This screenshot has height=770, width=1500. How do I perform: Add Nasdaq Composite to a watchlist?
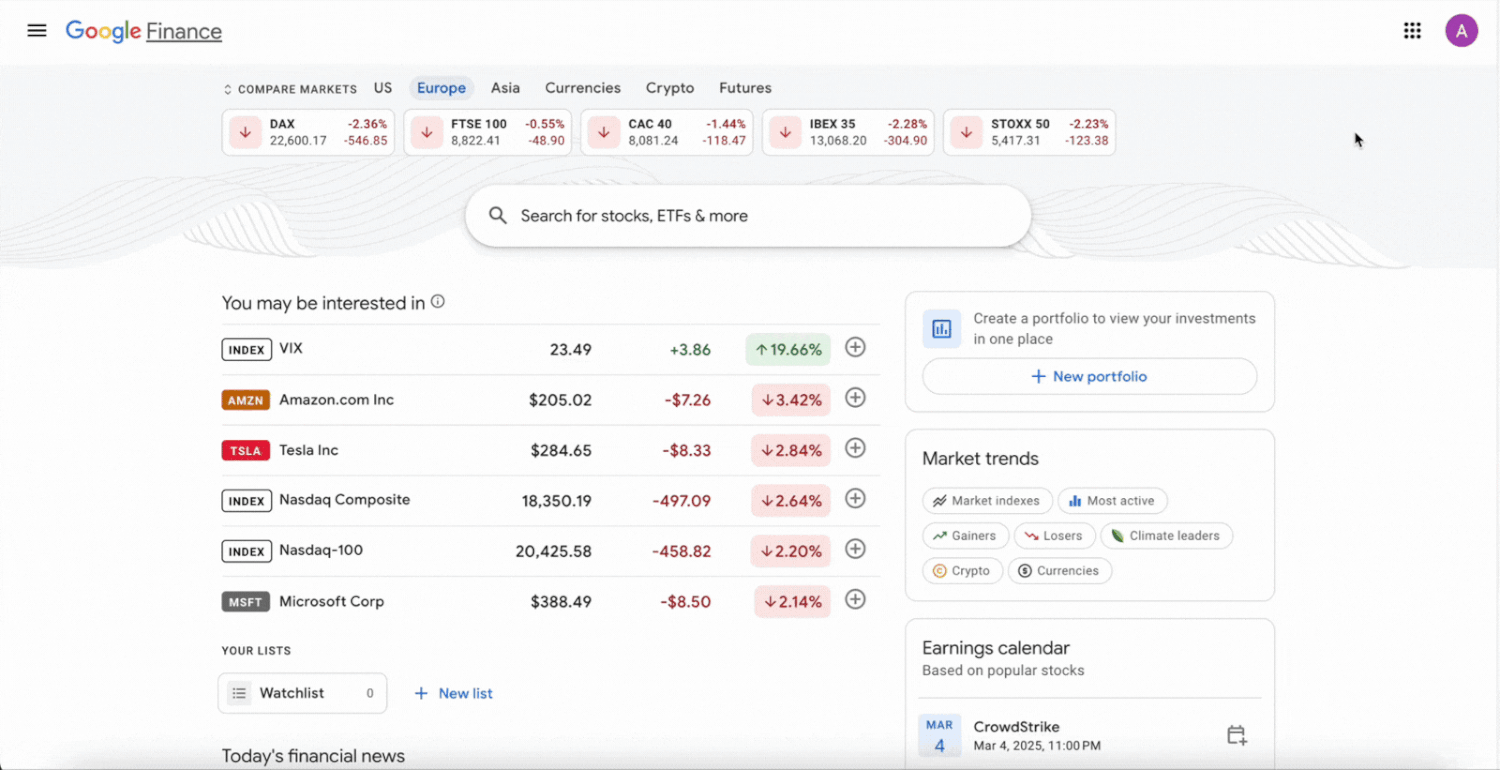point(855,498)
